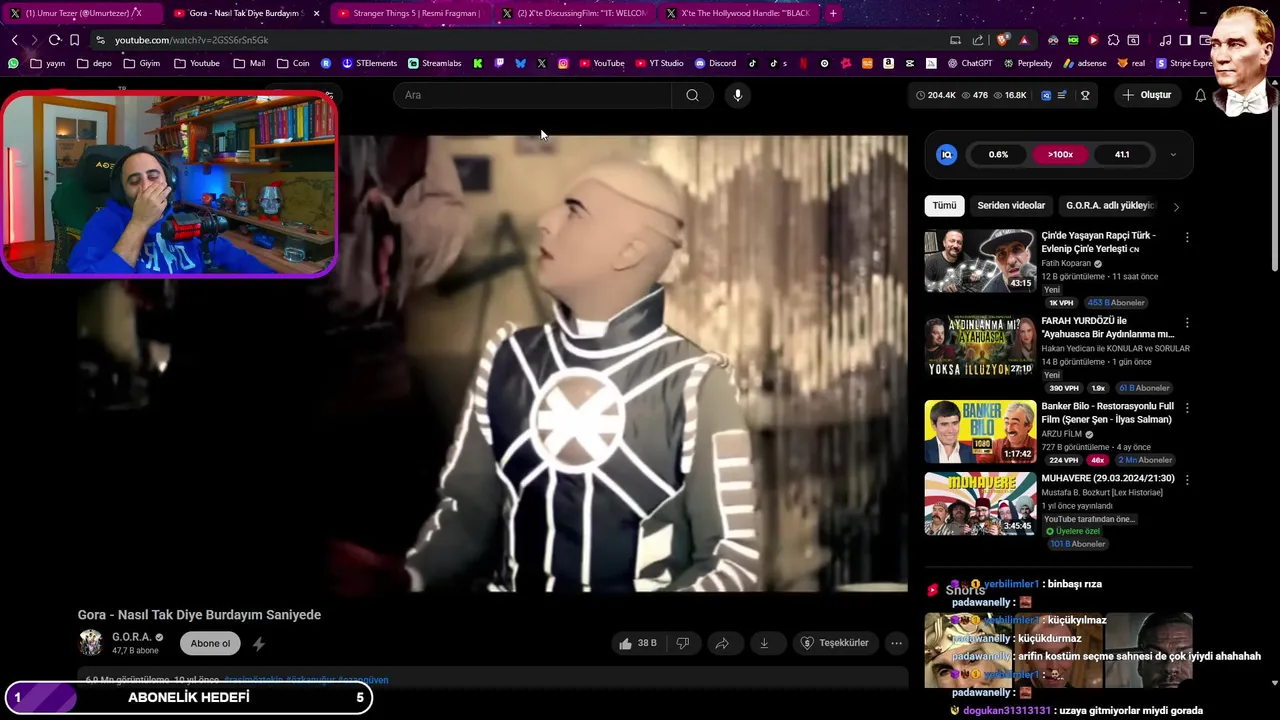
Task: Switch to The Hollywood Handle tab
Action: 738,13
